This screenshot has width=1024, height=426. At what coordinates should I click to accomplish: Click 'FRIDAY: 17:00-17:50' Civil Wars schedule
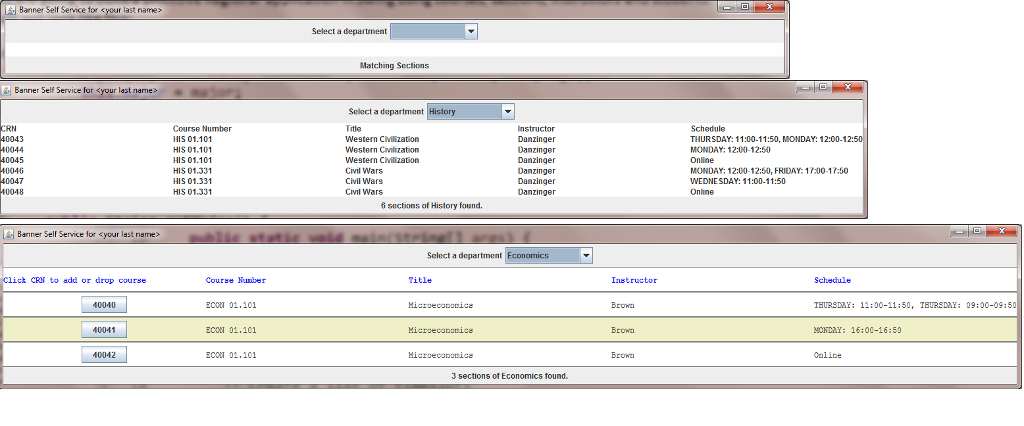point(813,171)
